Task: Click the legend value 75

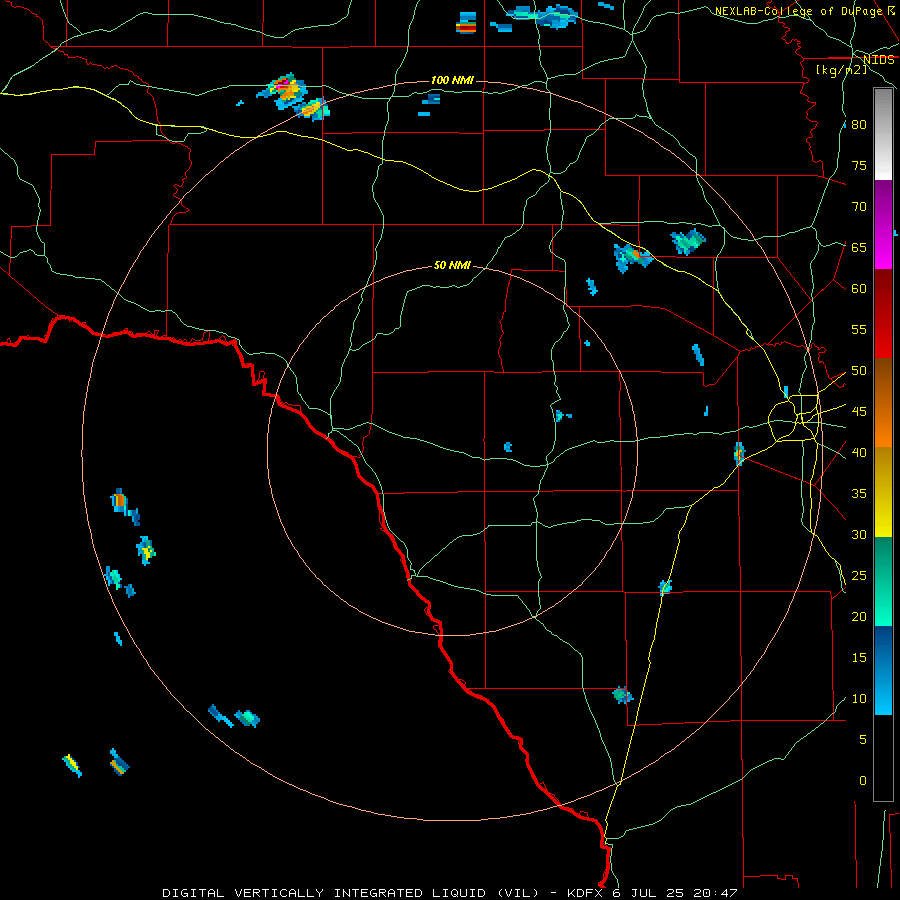Action: (859, 166)
